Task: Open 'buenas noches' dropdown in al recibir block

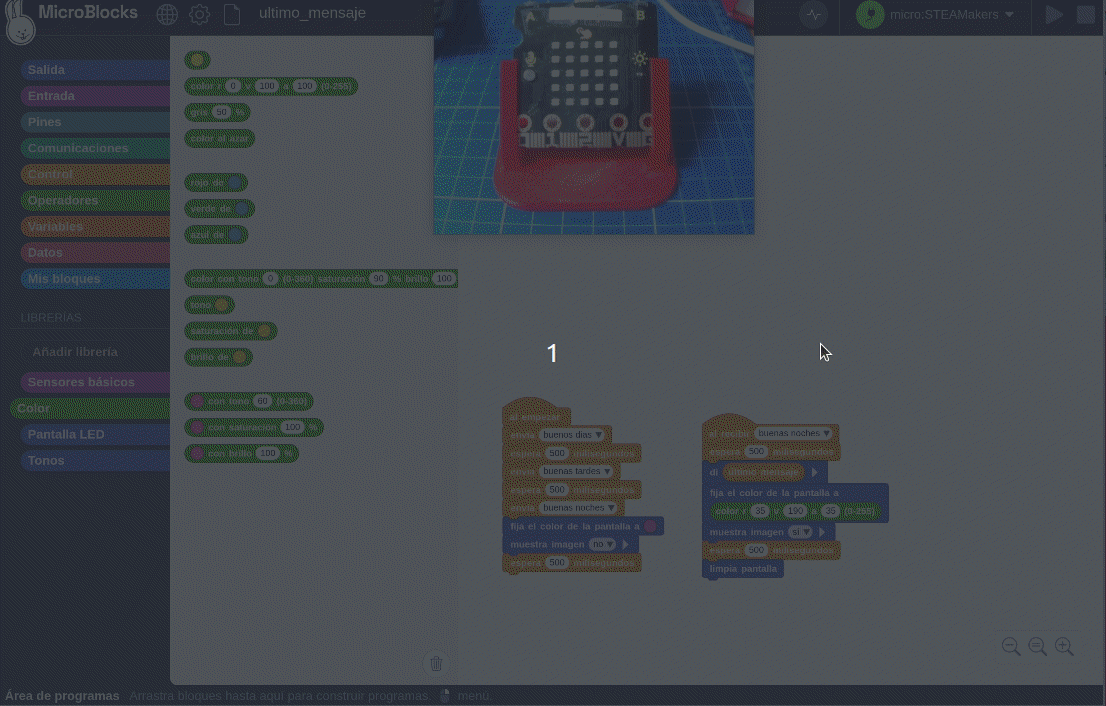Action: 794,433
